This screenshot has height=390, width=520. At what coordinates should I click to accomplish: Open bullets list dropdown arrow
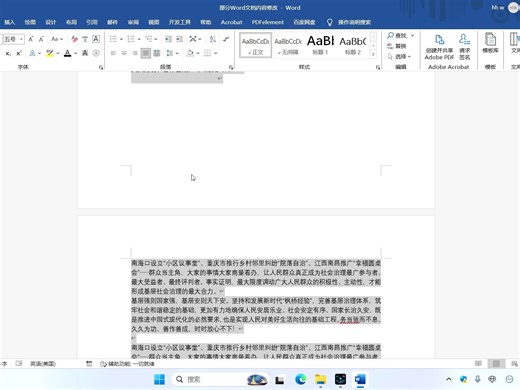(x=121, y=39)
